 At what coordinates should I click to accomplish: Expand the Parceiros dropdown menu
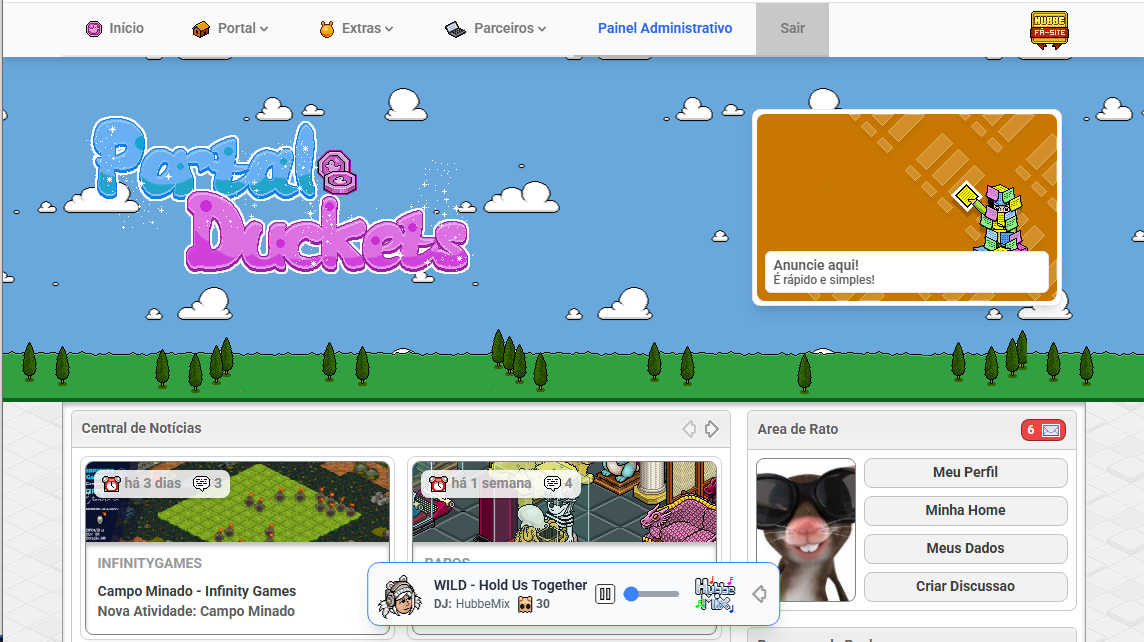tap(496, 29)
